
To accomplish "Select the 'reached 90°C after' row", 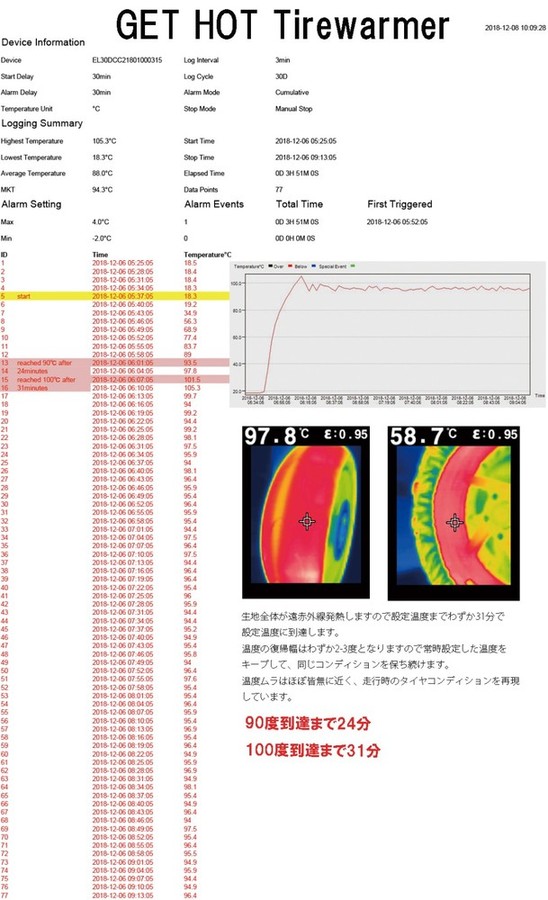I will coord(115,363).
